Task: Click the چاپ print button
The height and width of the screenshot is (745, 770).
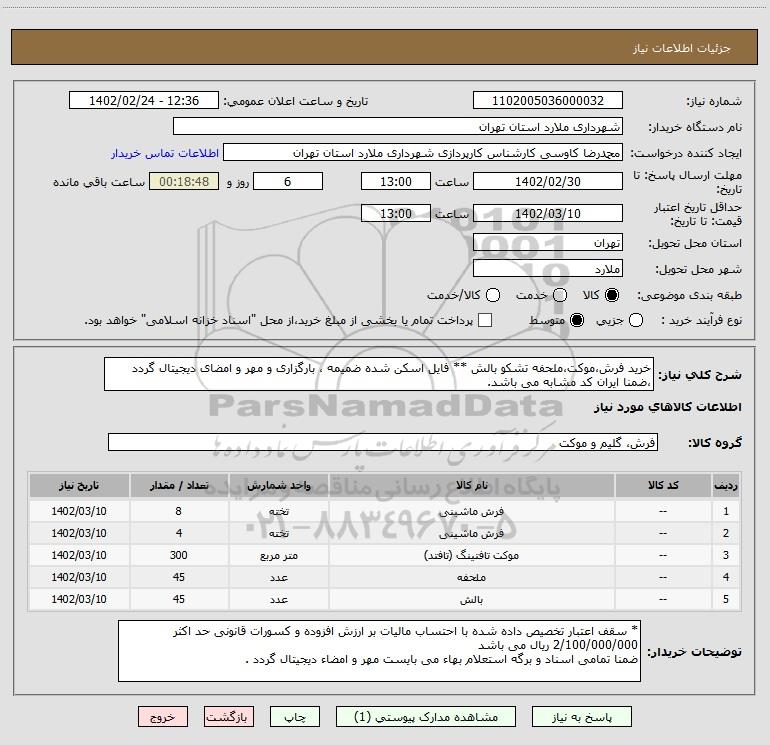Action: coord(295,717)
